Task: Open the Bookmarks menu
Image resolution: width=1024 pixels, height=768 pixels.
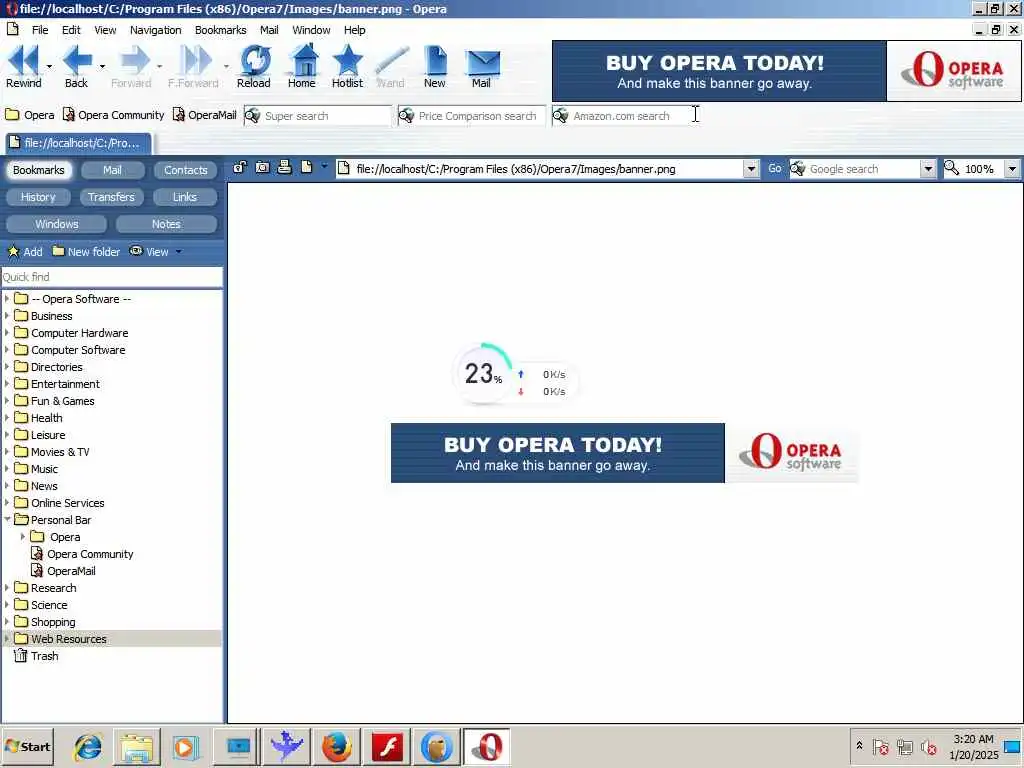Action: click(221, 30)
